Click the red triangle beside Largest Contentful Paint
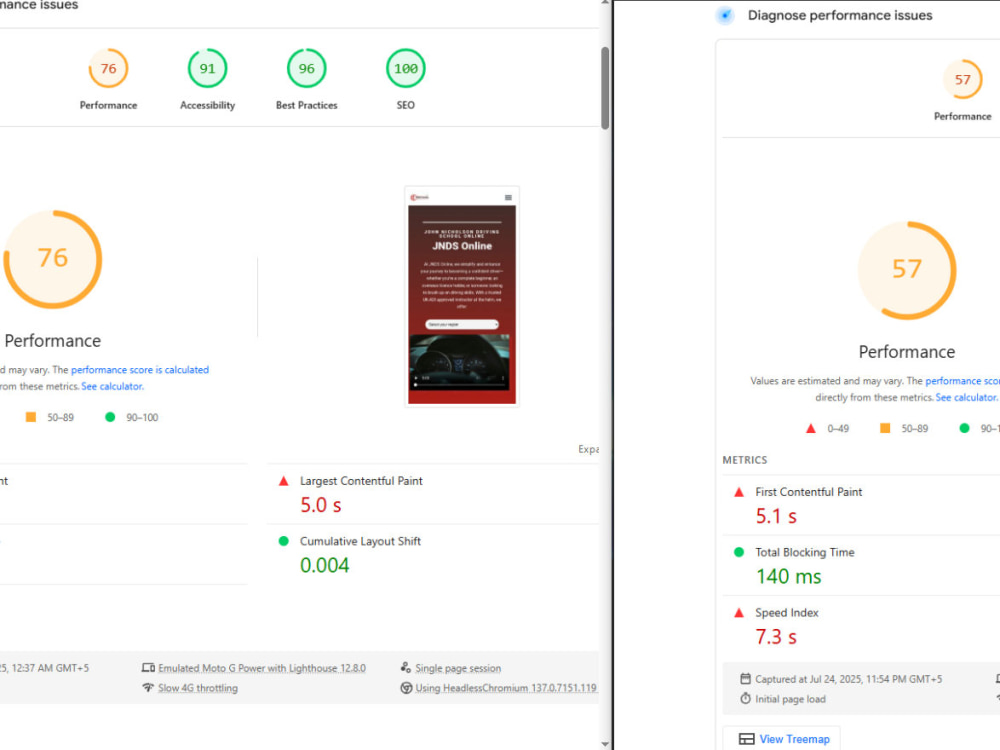Image resolution: width=1000 pixels, height=750 pixels. click(284, 481)
